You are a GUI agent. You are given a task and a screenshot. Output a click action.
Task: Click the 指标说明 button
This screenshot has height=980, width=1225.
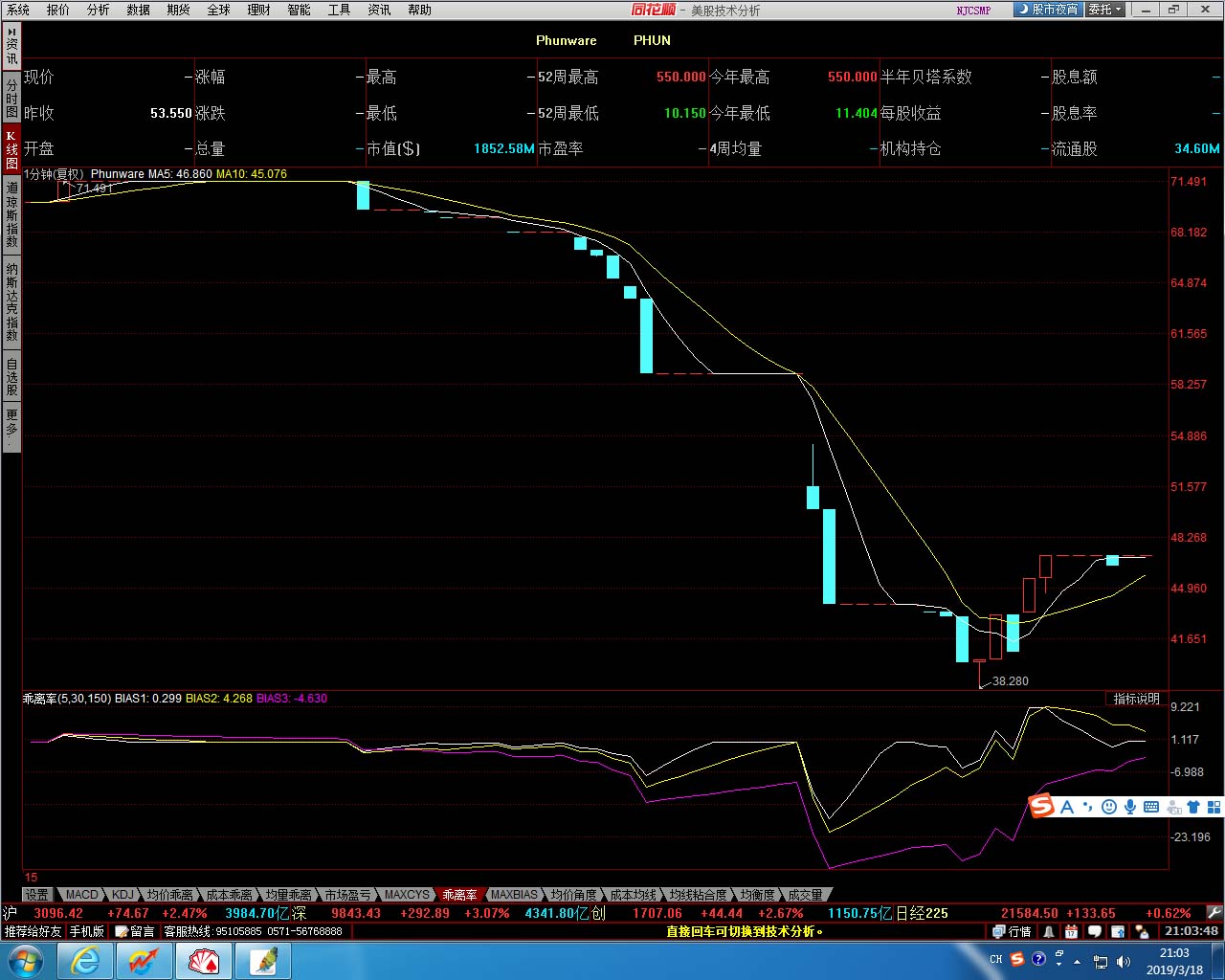1136,699
